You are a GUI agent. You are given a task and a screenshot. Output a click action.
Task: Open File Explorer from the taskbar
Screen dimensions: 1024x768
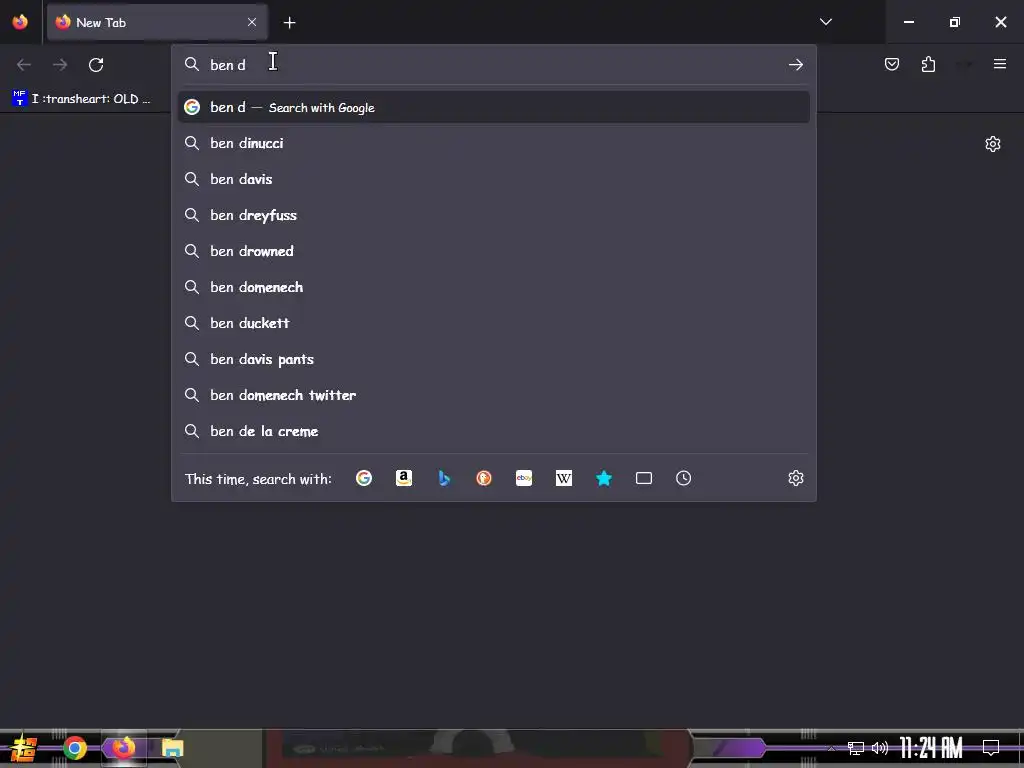[172, 748]
